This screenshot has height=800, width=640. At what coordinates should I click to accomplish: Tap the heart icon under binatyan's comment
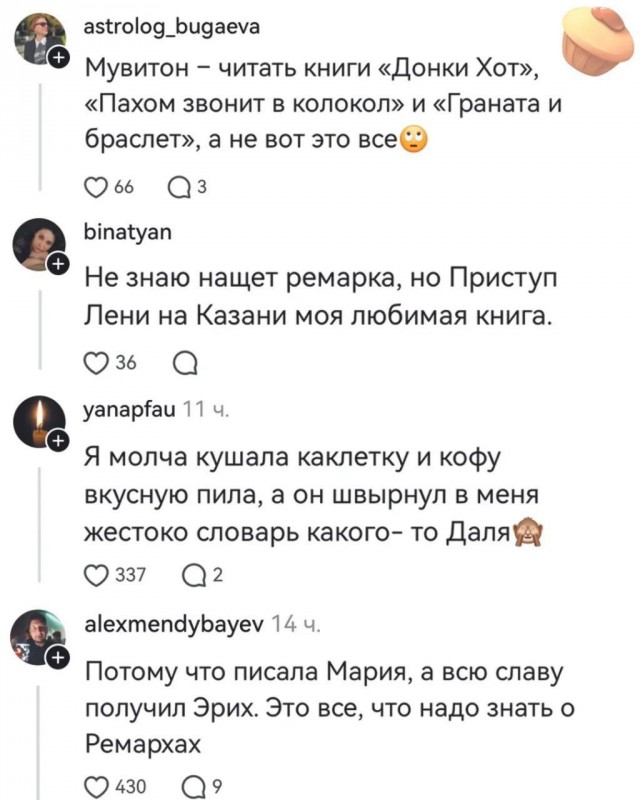tap(96, 361)
